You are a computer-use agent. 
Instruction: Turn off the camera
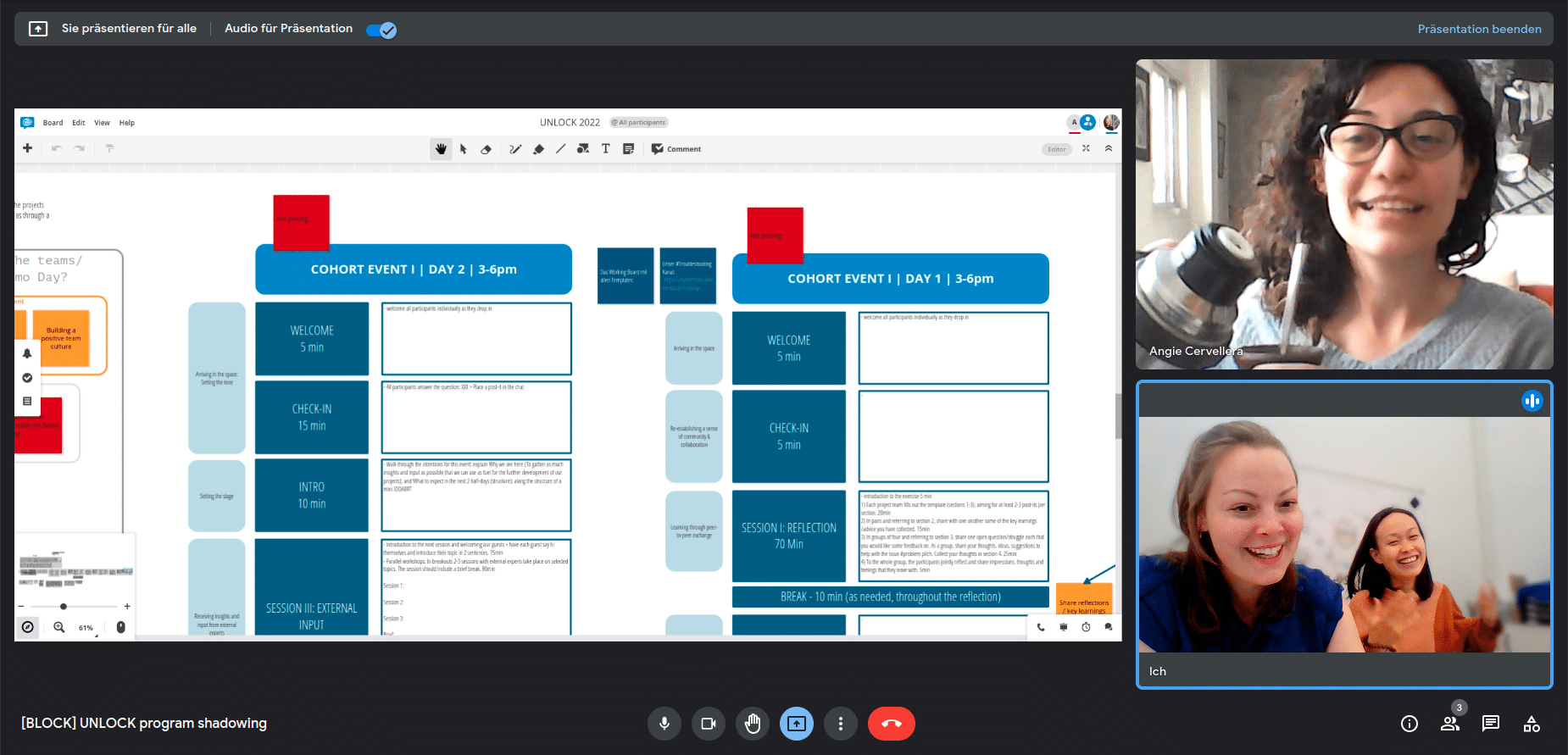click(x=709, y=724)
